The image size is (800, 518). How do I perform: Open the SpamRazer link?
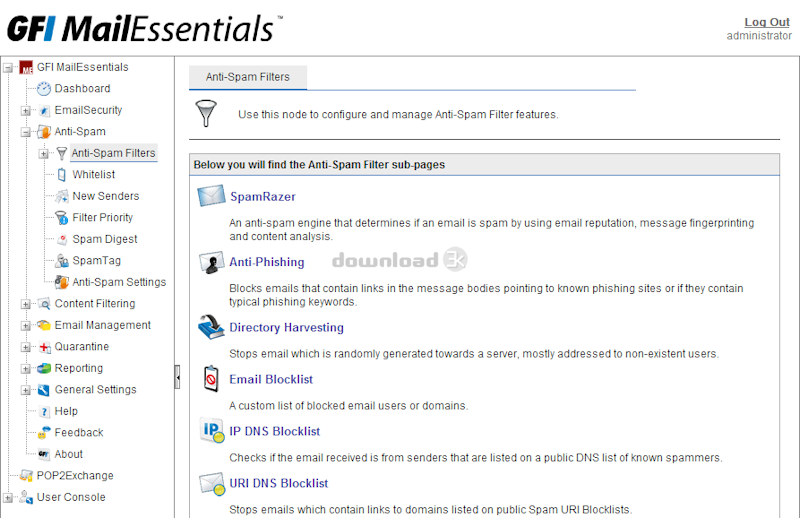(x=263, y=196)
